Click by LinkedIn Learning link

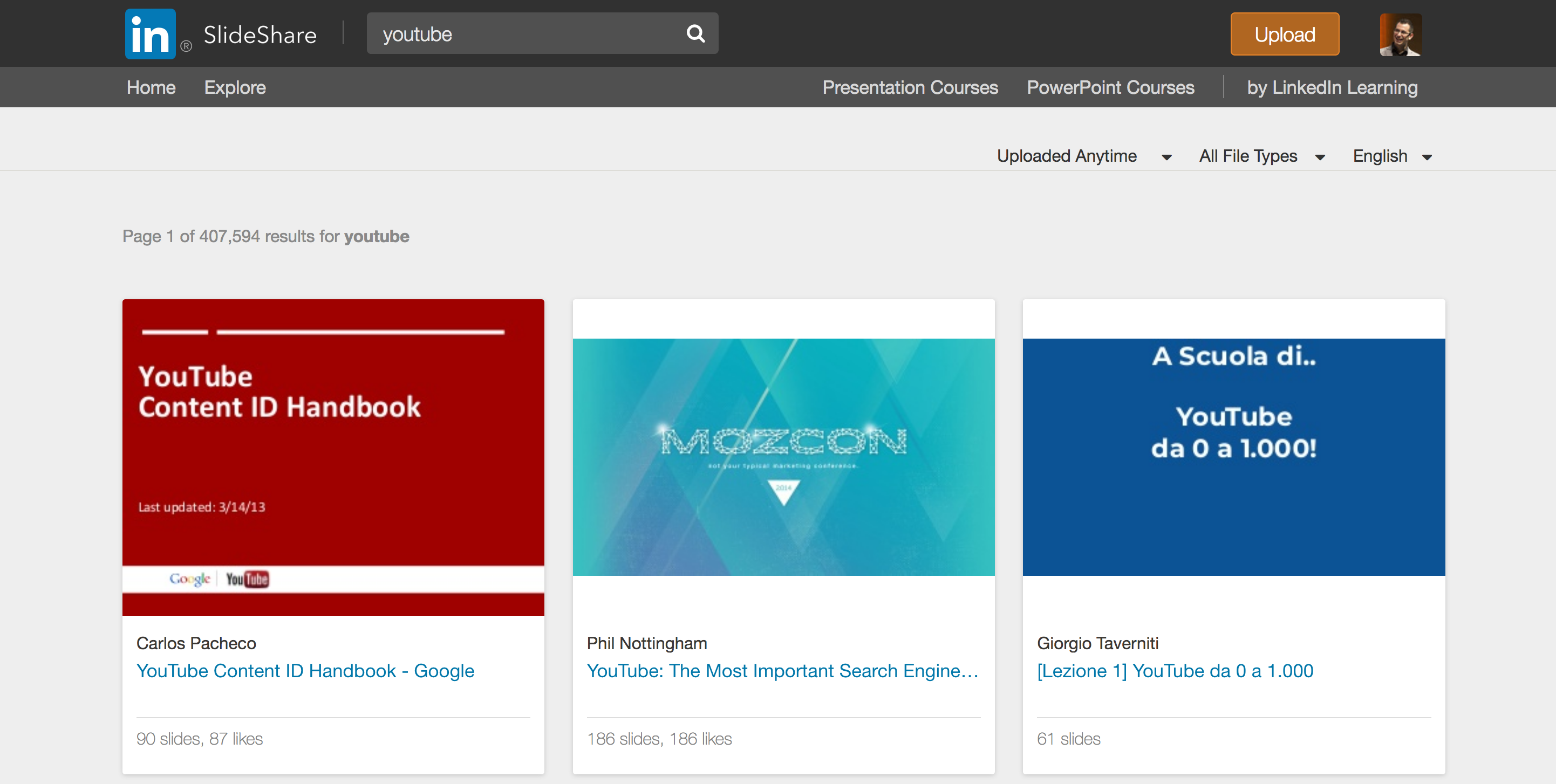[1332, 87]
